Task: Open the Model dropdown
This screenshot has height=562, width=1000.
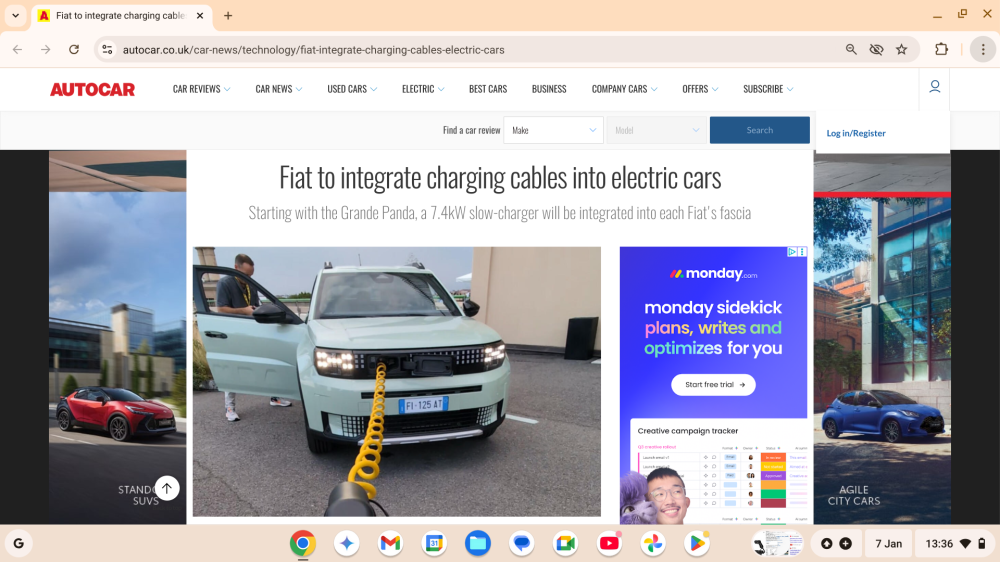Action: (656, 130)
